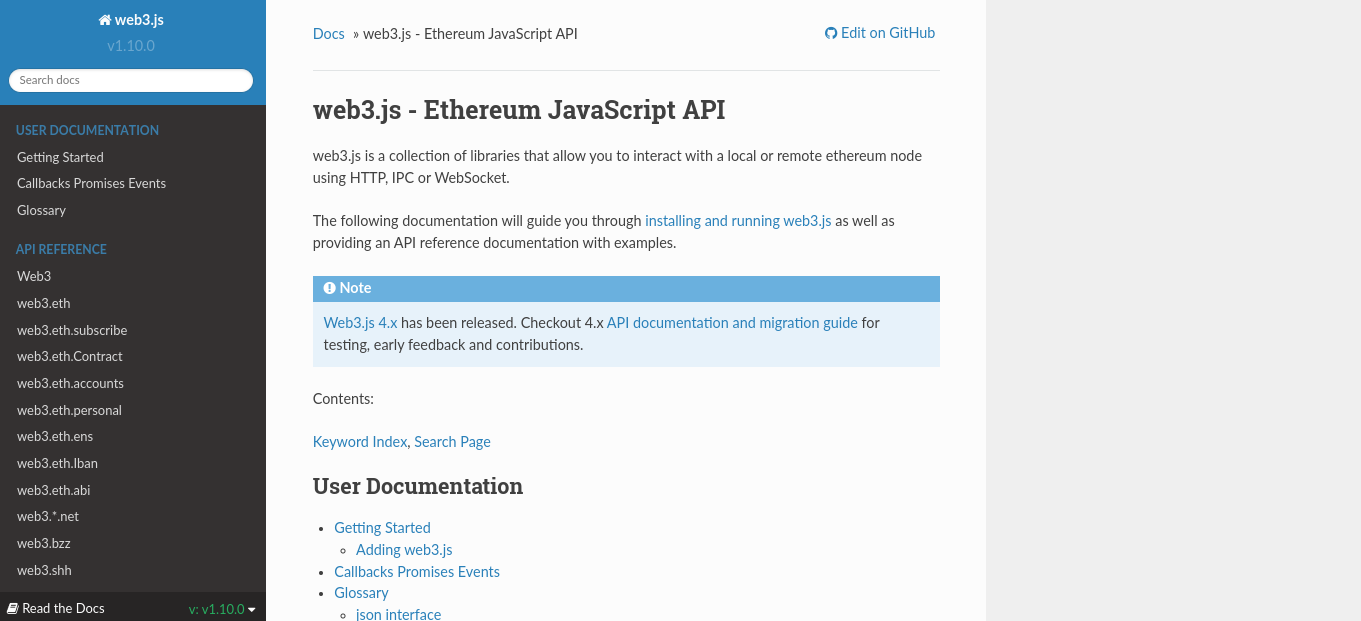Open API documentation and migration guide link
Screen dimensions: 1361x621
pyautogui.click(x=732, y=322)
